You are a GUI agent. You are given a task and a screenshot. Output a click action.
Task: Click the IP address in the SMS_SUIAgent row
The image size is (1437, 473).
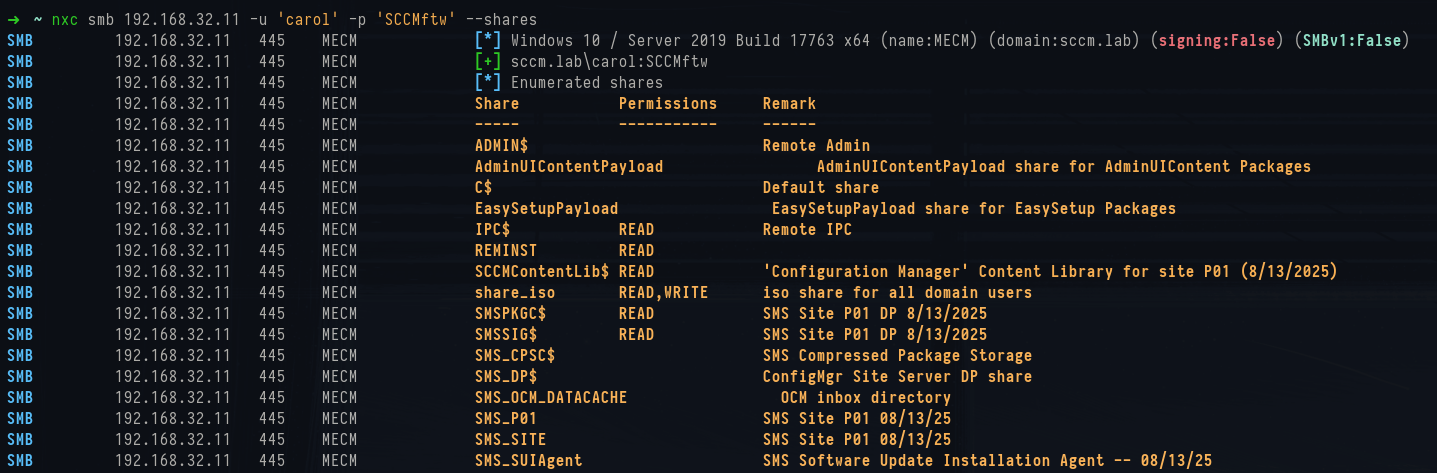pos(173,461)
